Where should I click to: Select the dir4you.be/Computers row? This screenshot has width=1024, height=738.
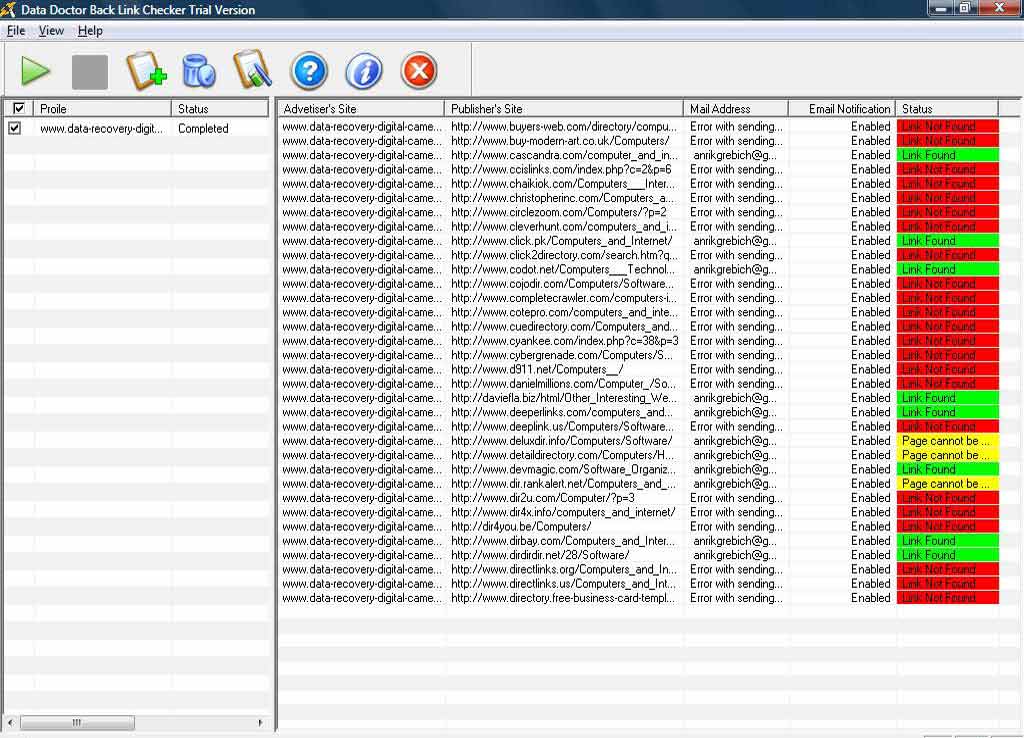click(640, 526)
